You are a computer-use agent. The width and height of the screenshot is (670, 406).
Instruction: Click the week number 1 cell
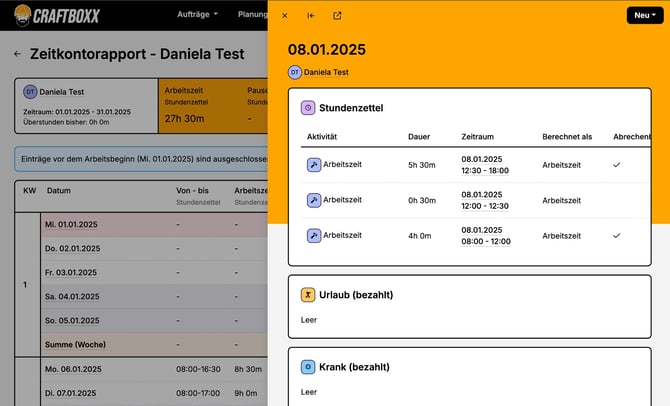pos(26,285)
